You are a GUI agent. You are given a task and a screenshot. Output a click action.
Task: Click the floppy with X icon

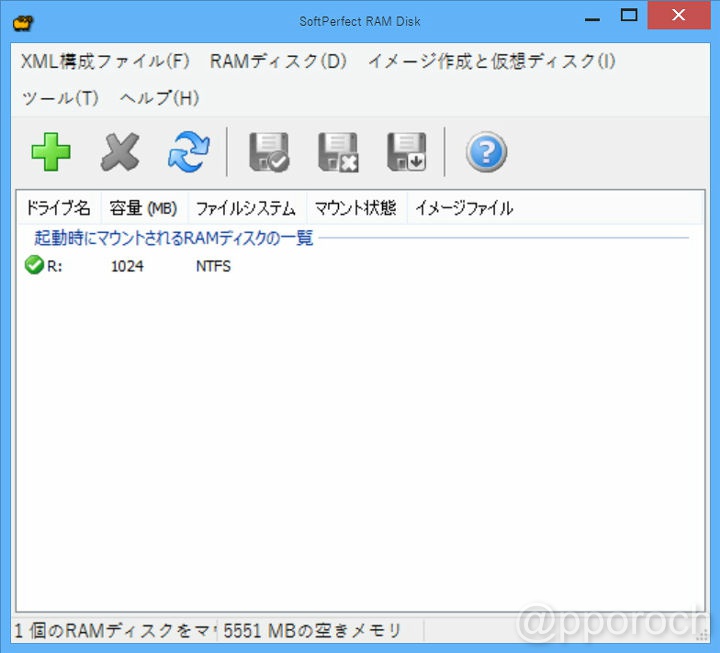pyautogui.click(x=338, y=152)
